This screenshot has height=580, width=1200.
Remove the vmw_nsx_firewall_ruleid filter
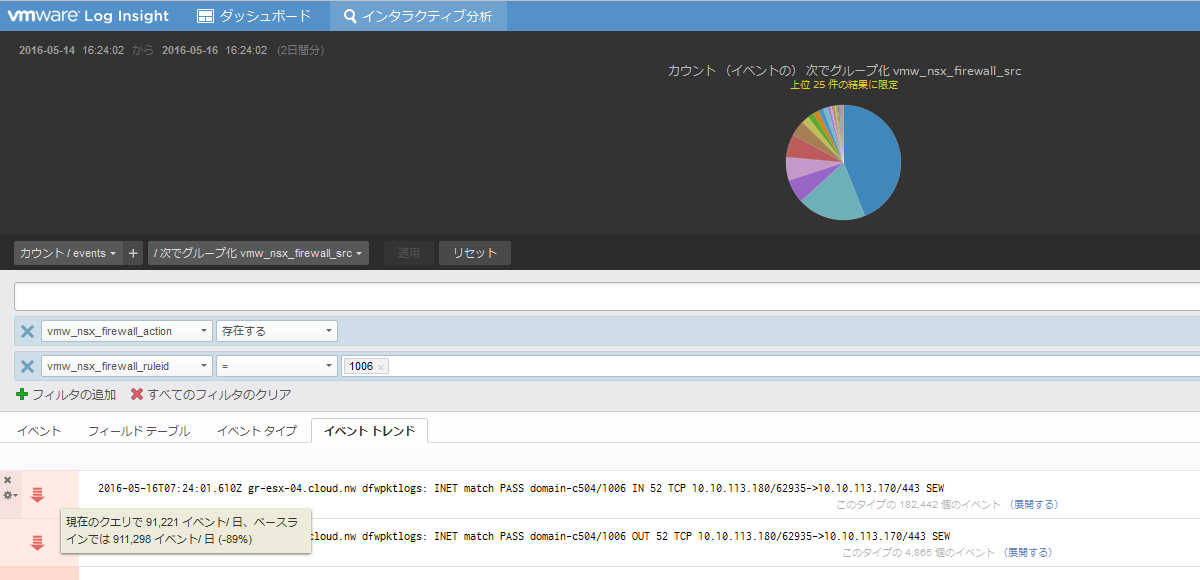point(27,366)
